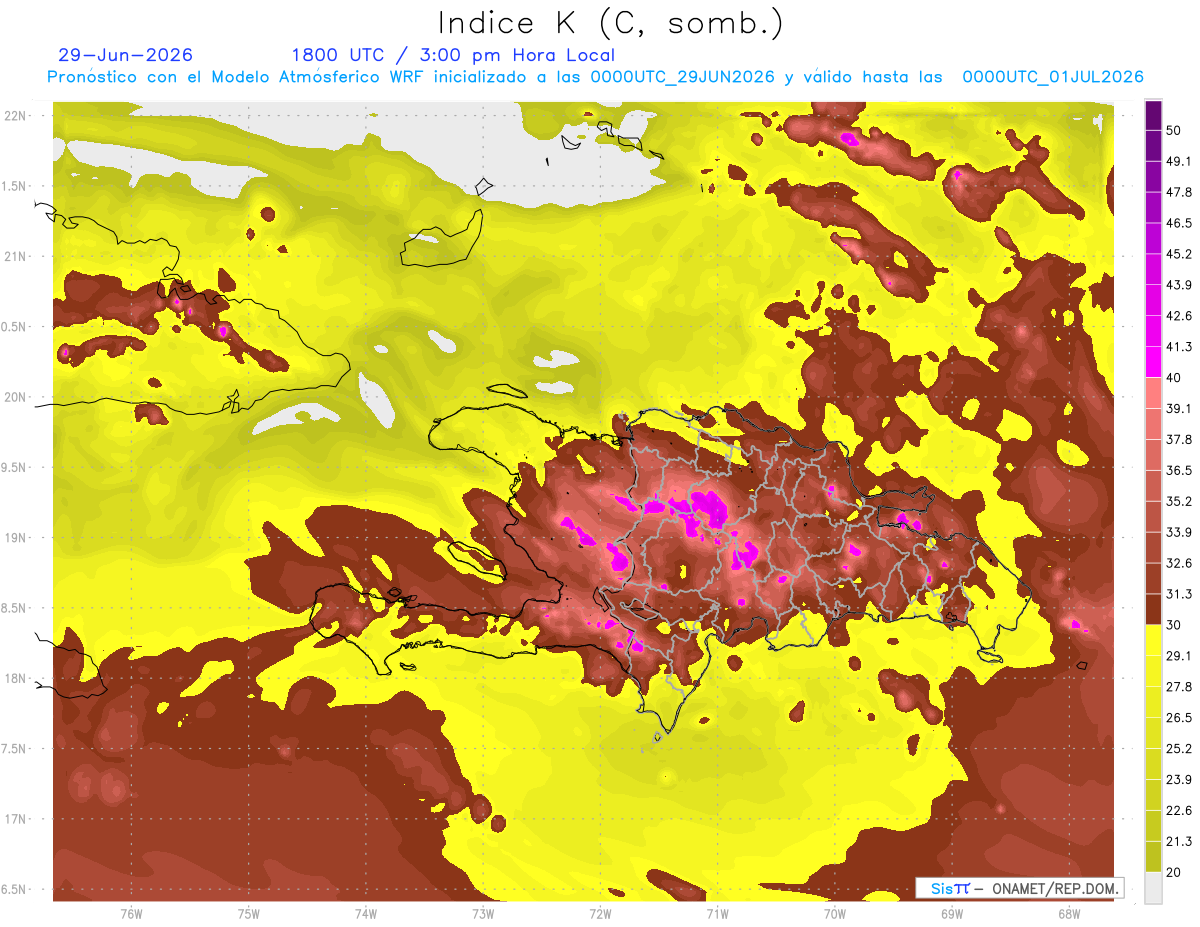Click the "17N" latitude label
Viewport: 1200px width, 927px height.
15,819
